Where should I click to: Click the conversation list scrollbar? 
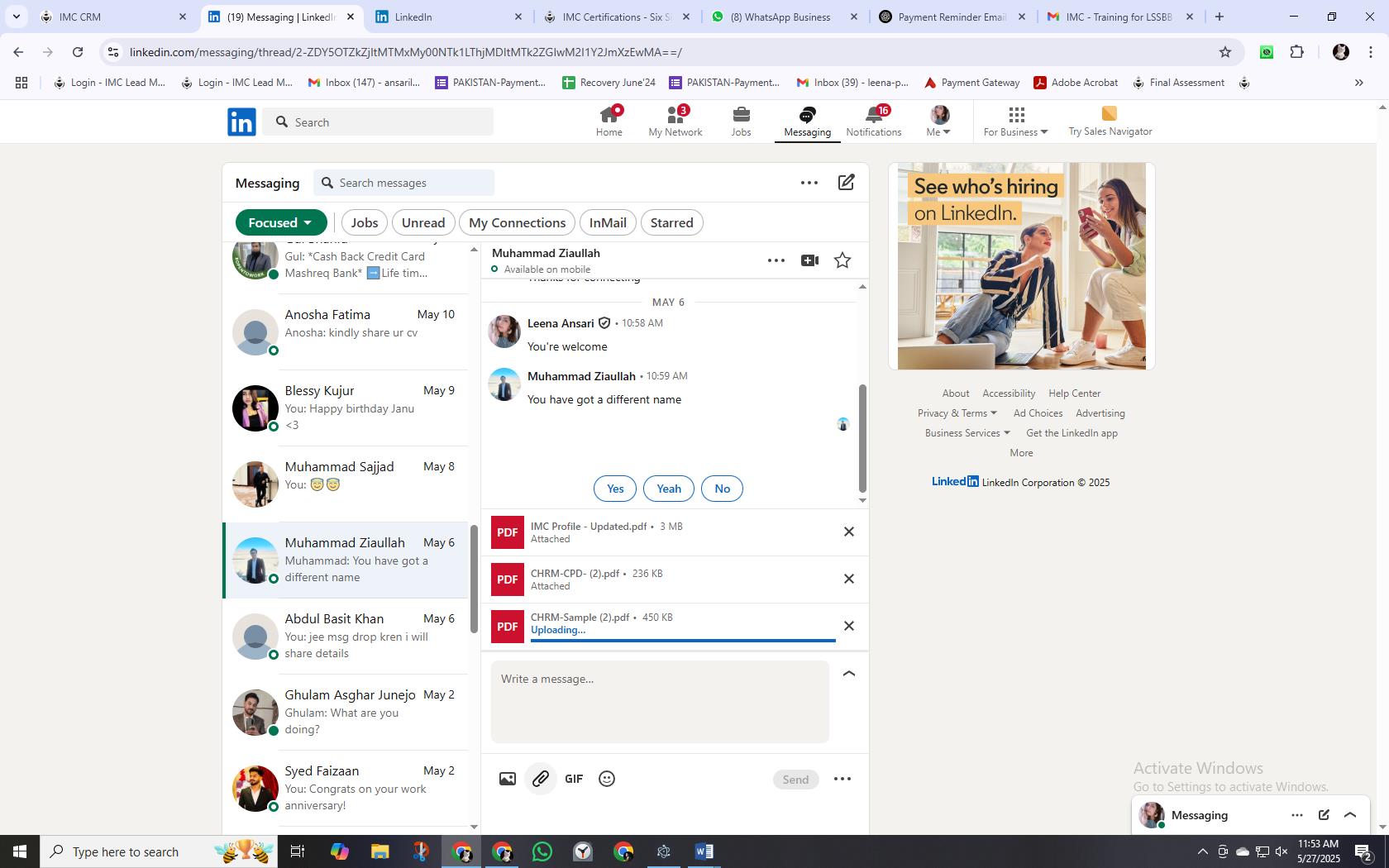(474, 579)
